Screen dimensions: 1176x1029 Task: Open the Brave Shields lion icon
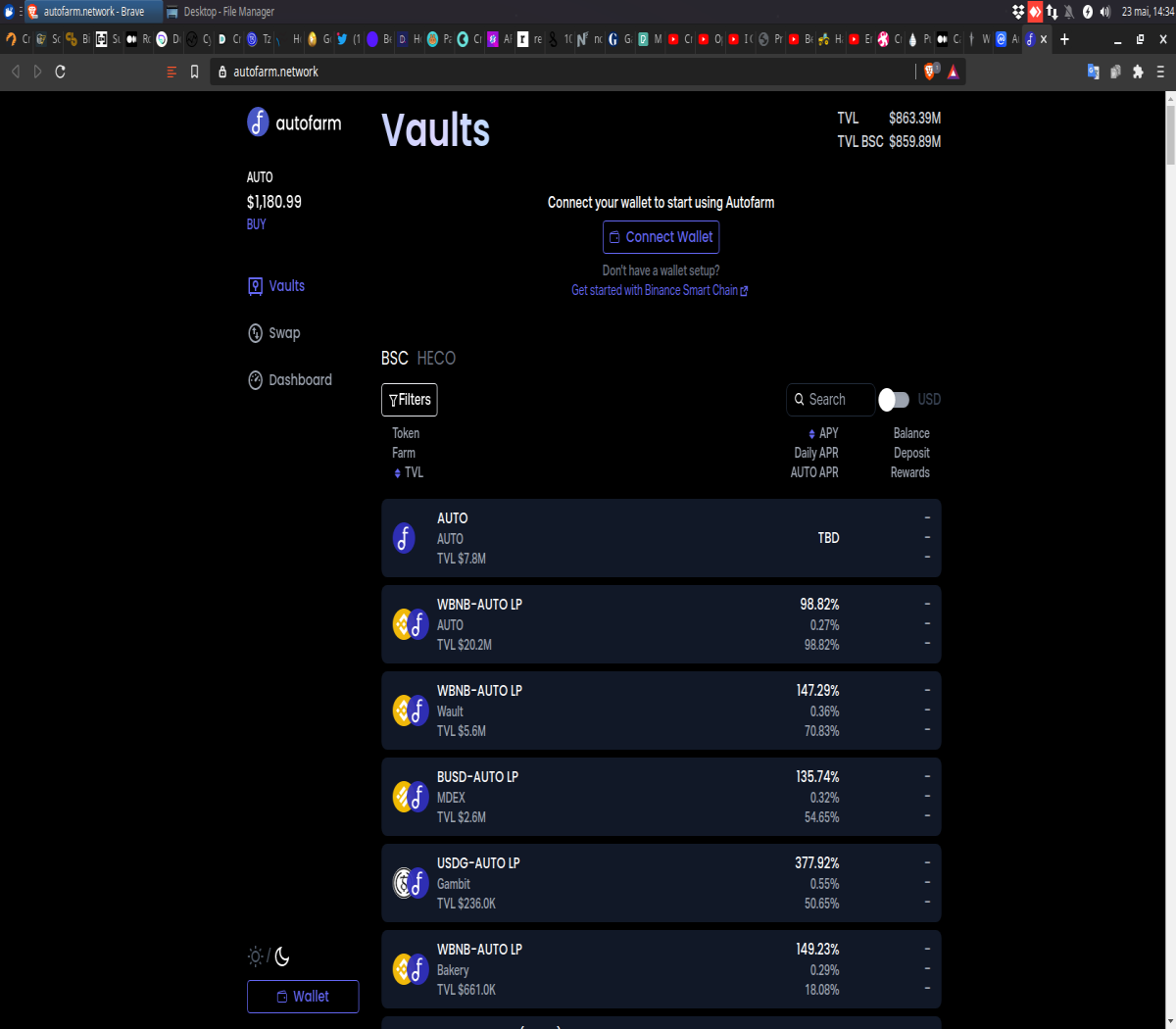932,71
